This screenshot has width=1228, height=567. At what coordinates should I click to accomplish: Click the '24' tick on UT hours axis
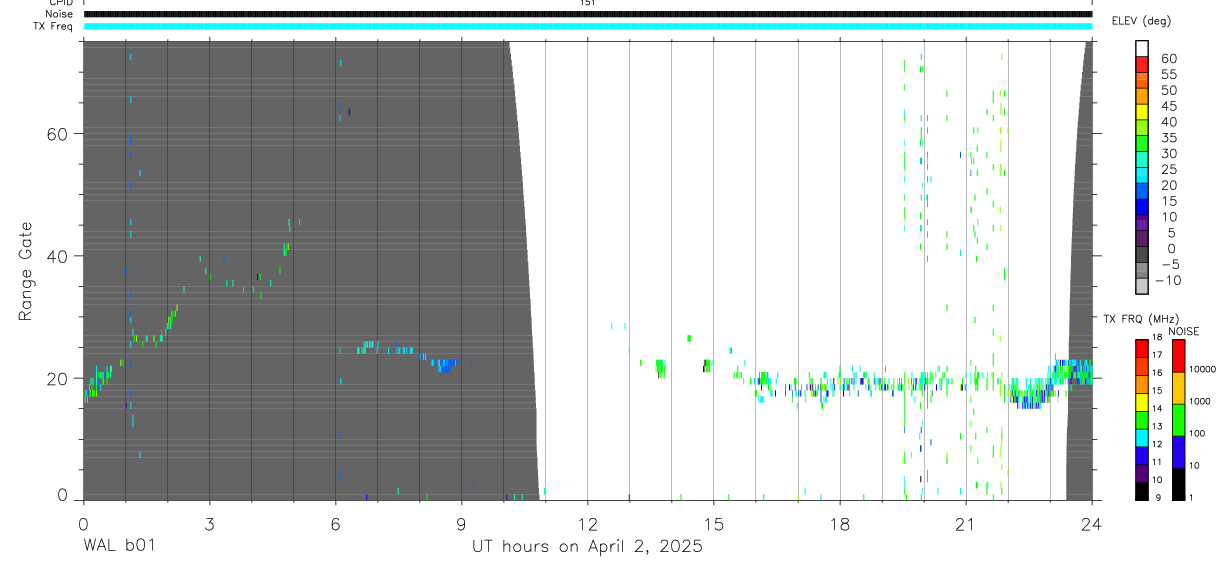pyautogui.click(x=1092, y=523)
